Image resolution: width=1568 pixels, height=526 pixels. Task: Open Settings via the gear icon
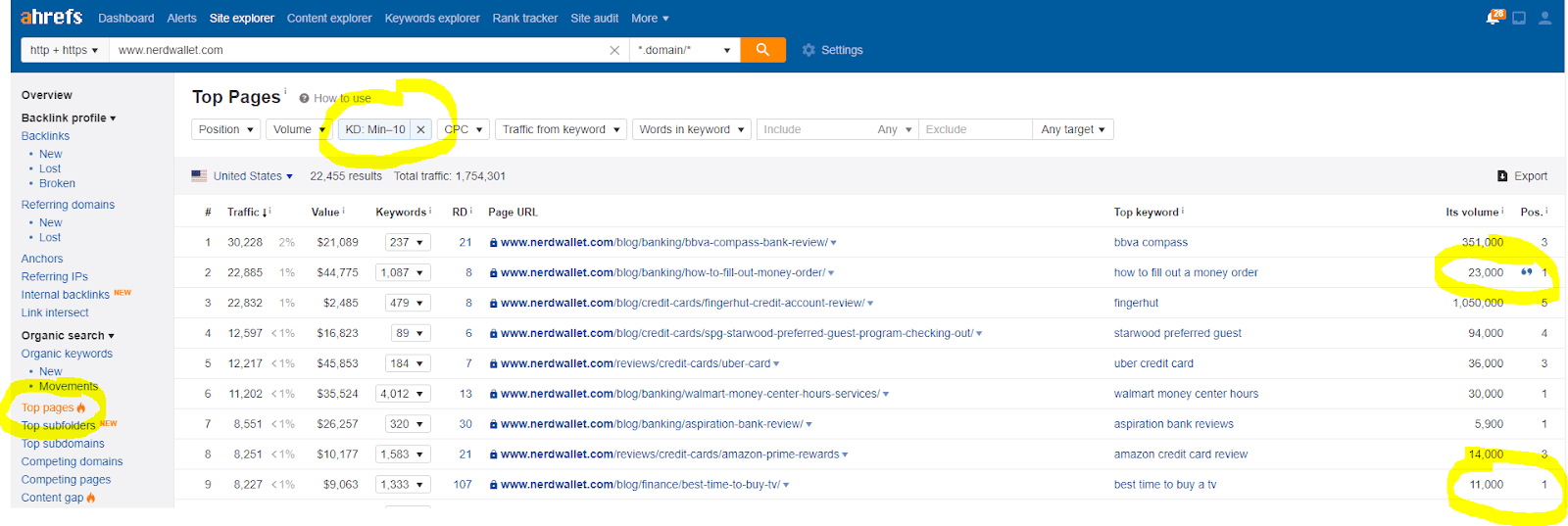pyautogui.click(x=808, y=50)
